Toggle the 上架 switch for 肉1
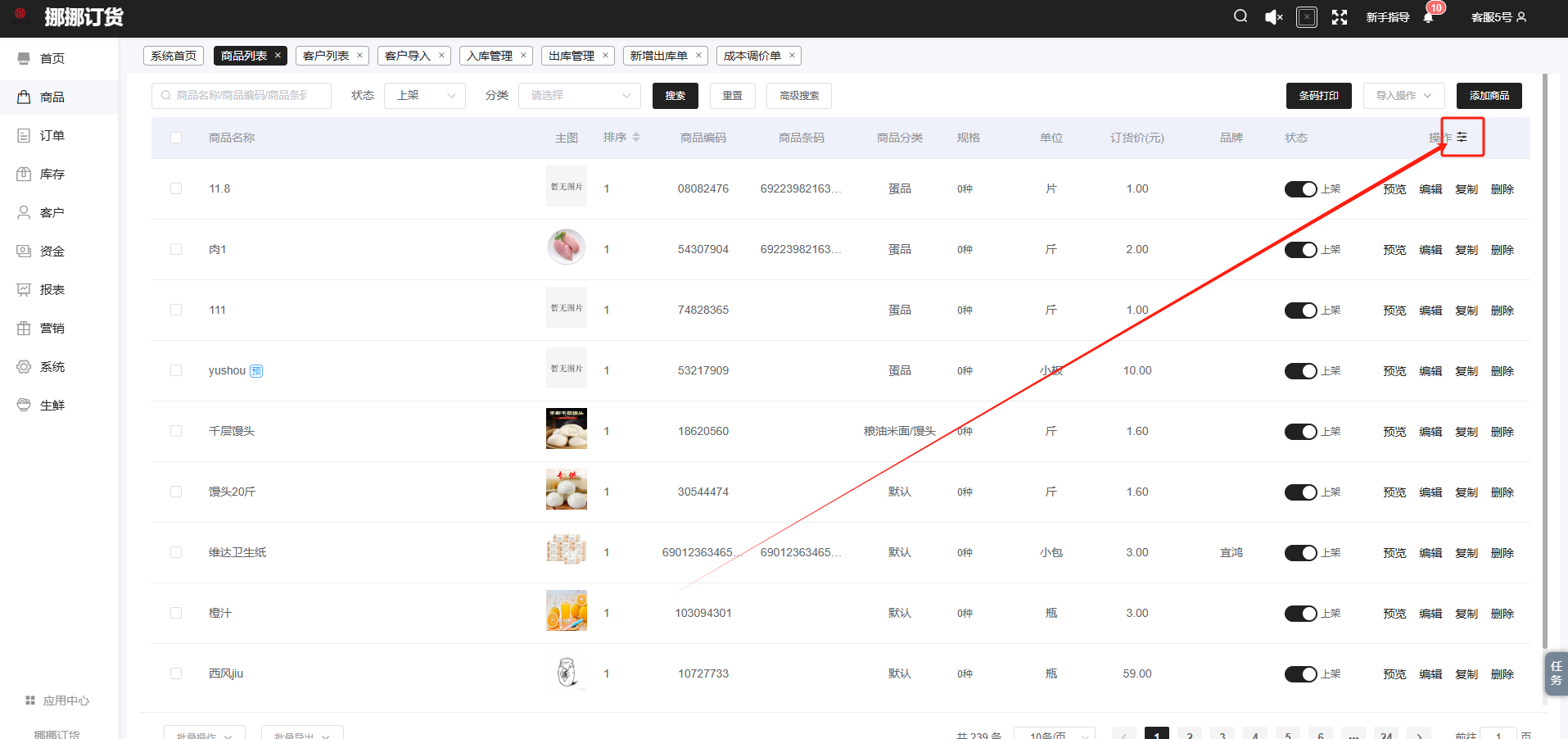The width and height of the screenshot is (1568, 739). click(1300, 250)
